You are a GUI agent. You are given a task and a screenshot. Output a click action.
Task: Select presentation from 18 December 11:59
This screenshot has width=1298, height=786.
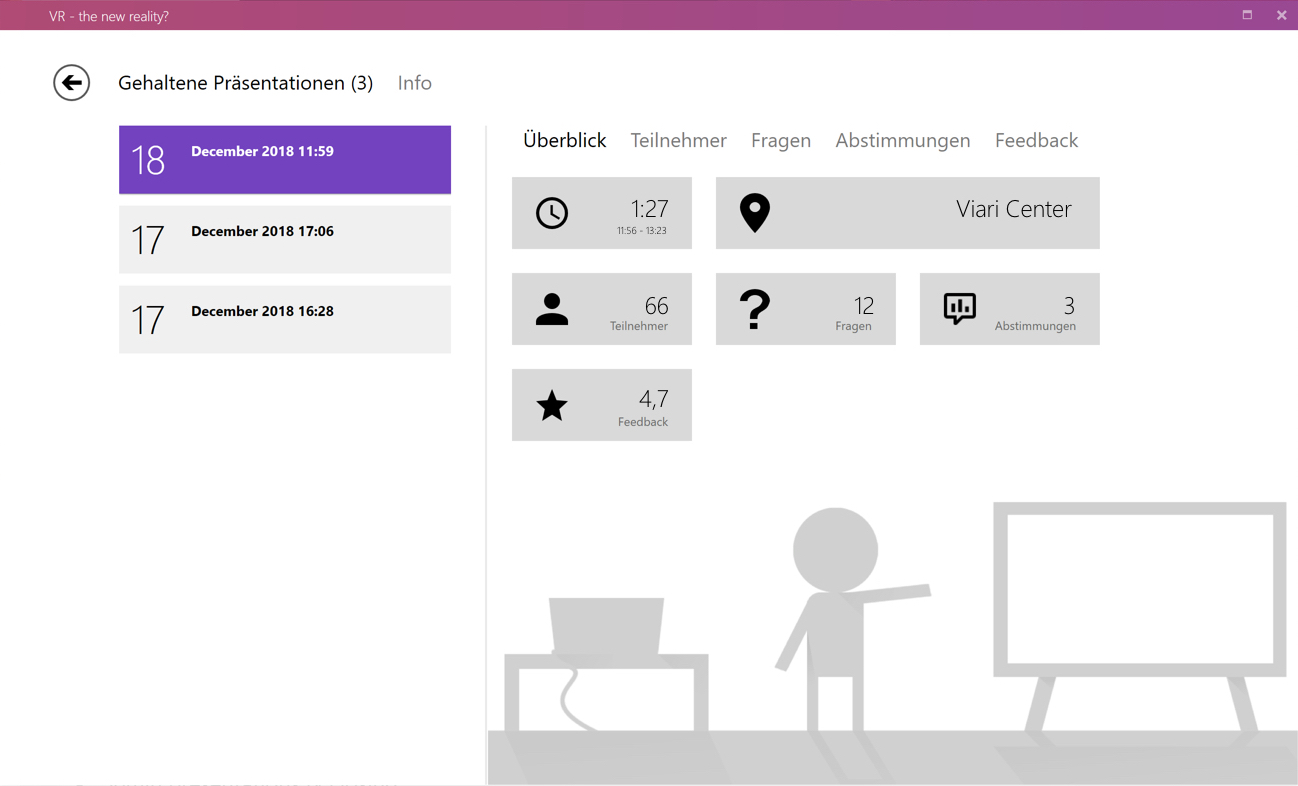coord(284,160)
